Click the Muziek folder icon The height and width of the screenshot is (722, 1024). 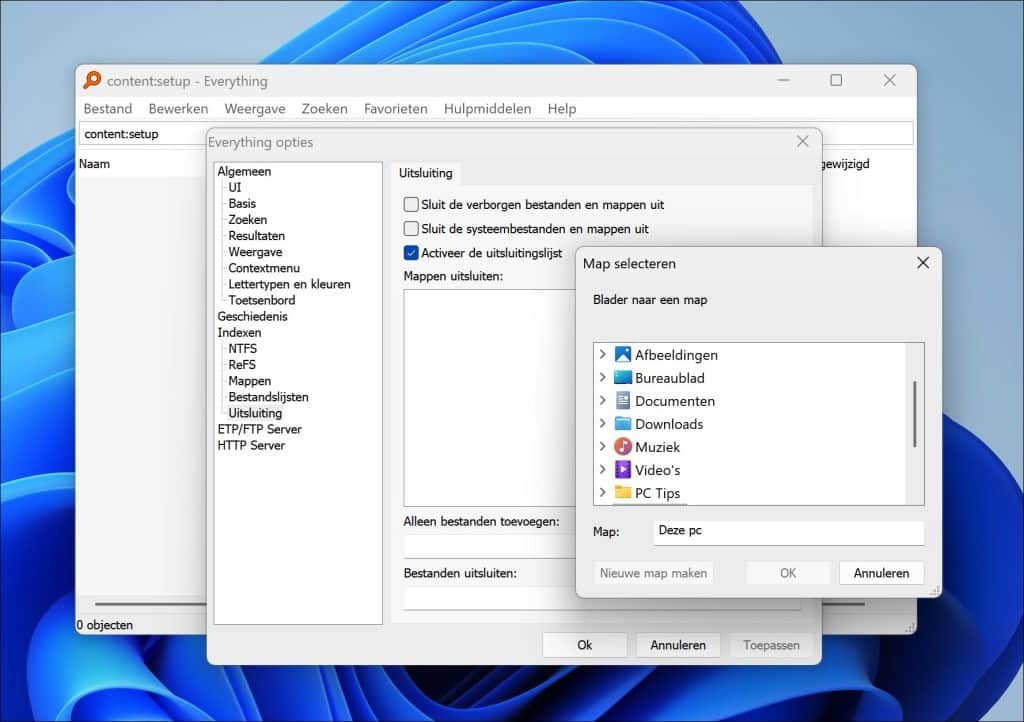pyautogui.click(x=623, y=447)
